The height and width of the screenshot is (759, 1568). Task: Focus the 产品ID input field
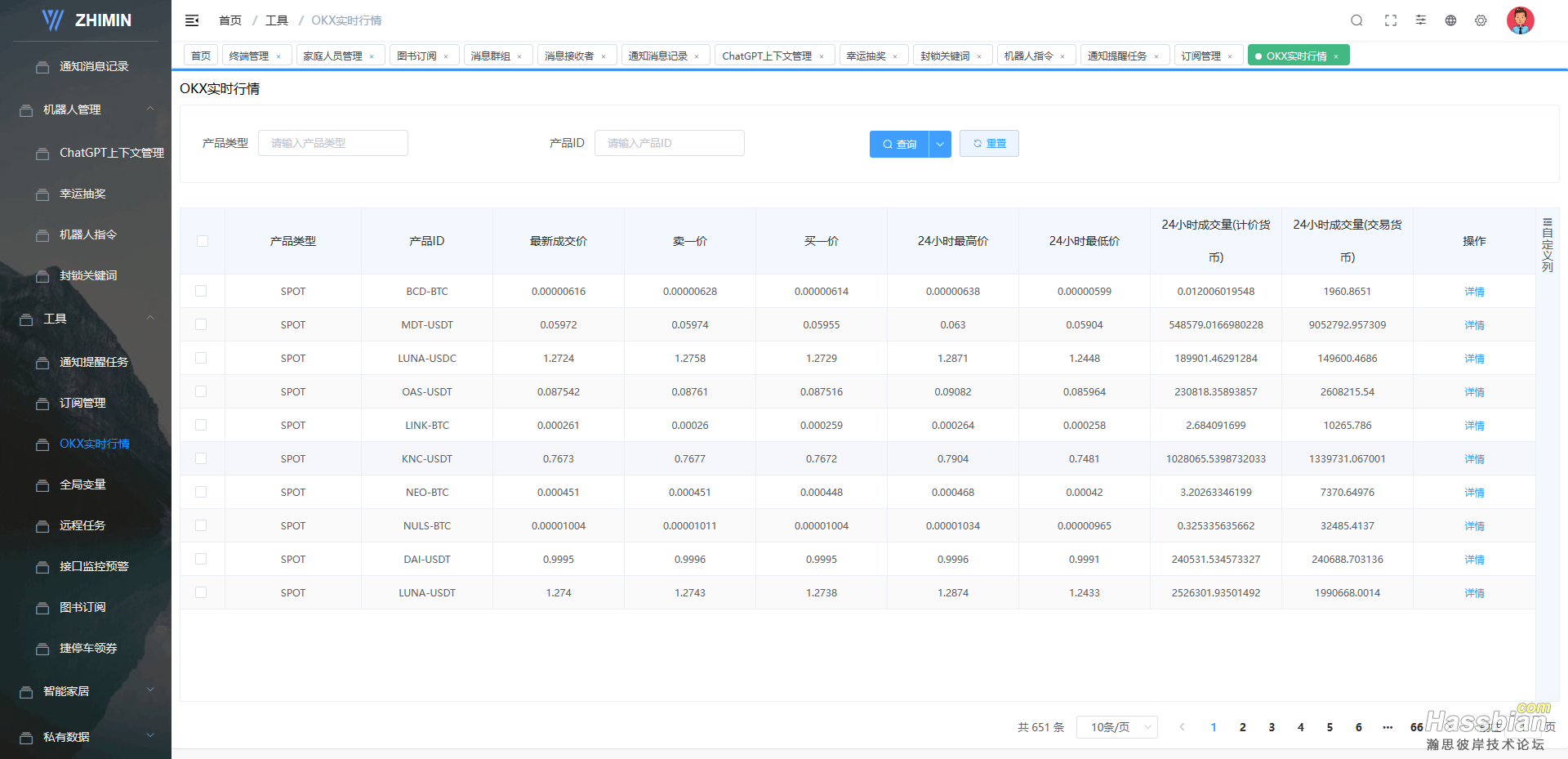click(670, 143)
